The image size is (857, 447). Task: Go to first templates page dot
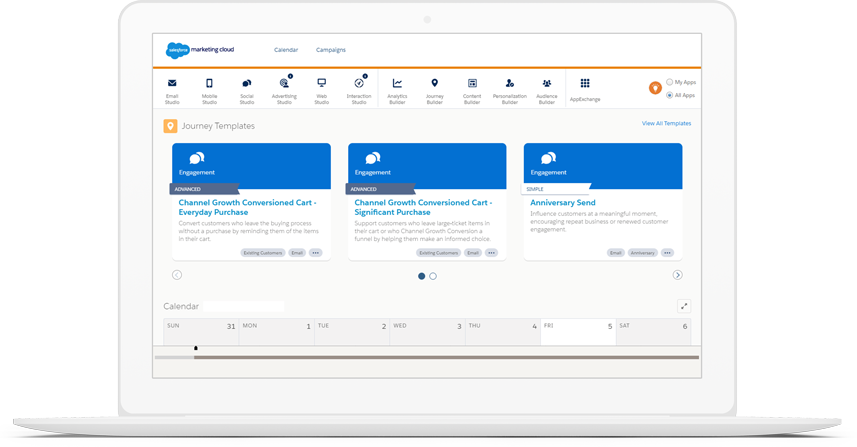[x=421, y=276]
